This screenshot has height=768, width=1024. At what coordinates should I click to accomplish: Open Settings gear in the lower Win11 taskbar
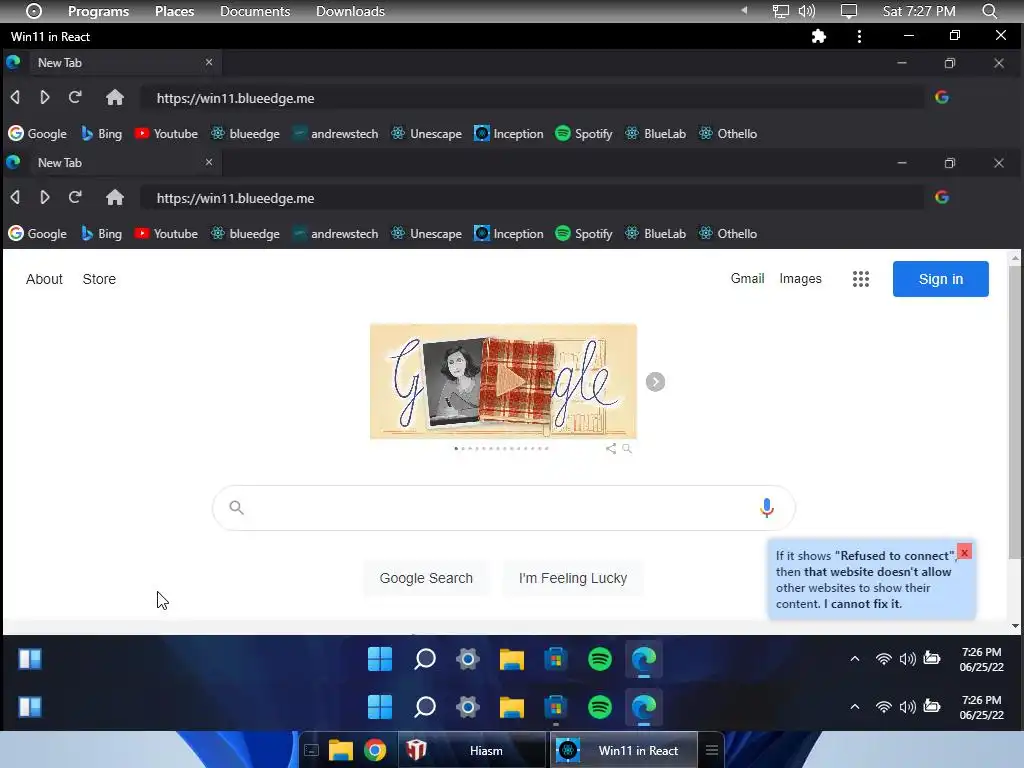click(x=468, y=707)
